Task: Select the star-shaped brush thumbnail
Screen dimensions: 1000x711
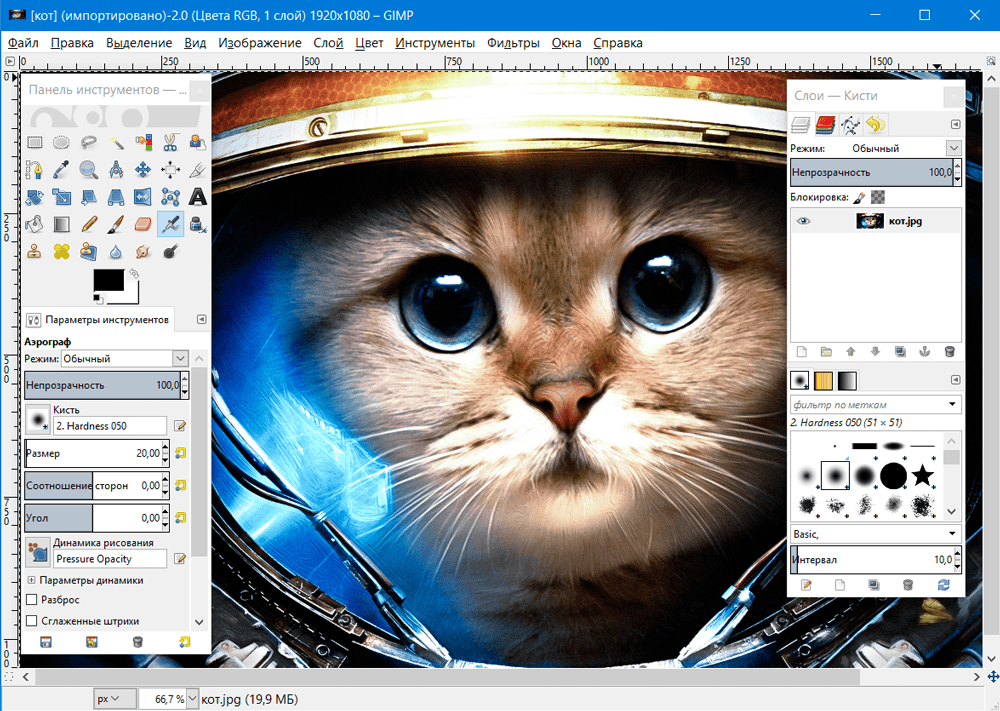Action: coord(922,474)
